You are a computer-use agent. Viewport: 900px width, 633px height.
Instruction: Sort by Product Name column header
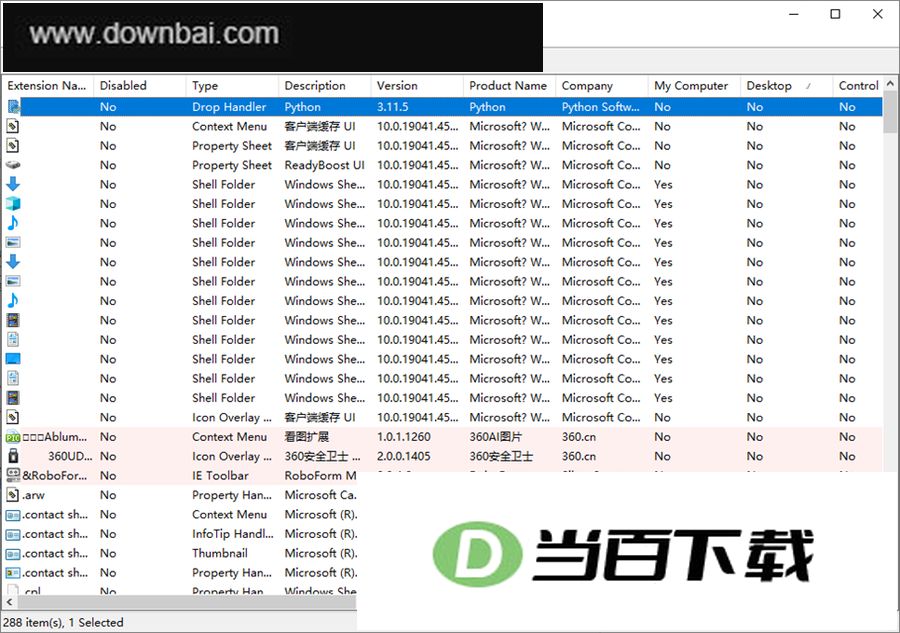[x=510, y=86]
